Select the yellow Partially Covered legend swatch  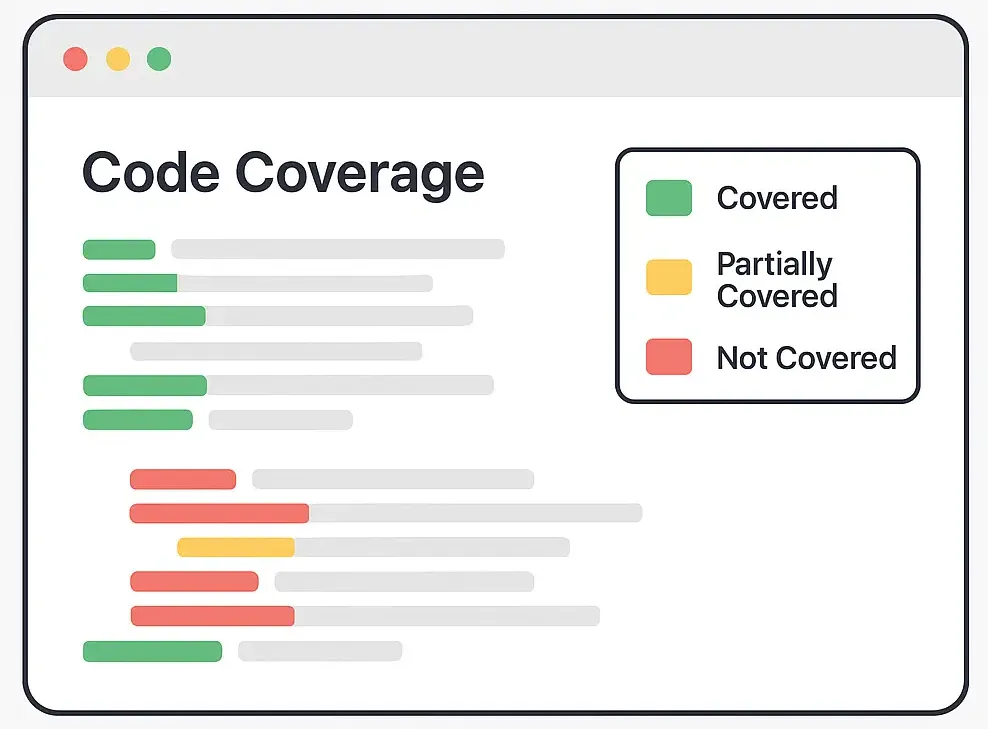[x=669, y=278]
